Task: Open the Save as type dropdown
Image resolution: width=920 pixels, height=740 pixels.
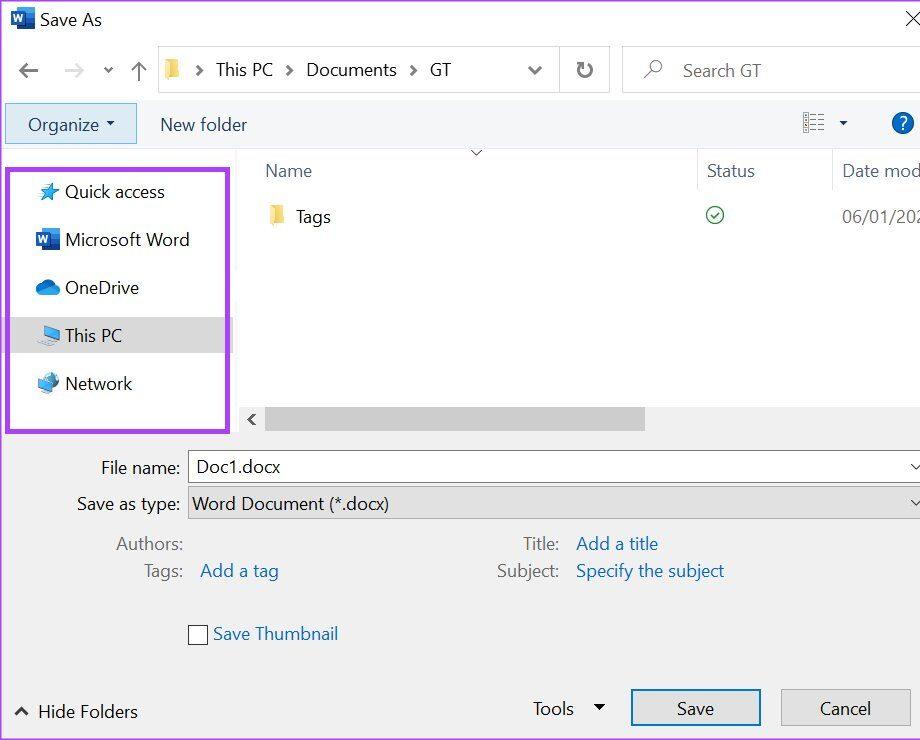Action: [554, 504]
